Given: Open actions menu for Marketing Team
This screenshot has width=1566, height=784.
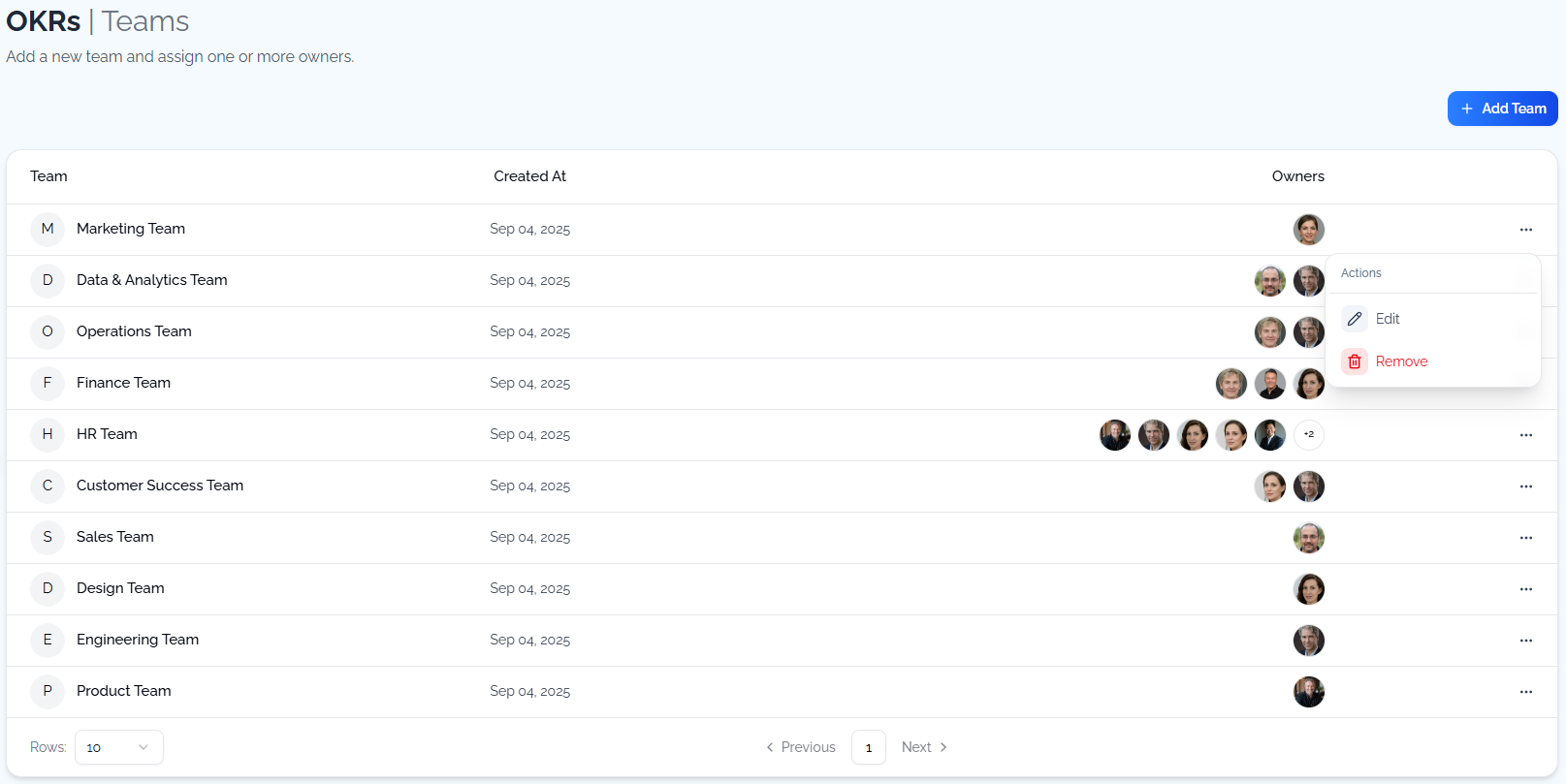Looking at the screenshot, I should (x=1525, y=230).
